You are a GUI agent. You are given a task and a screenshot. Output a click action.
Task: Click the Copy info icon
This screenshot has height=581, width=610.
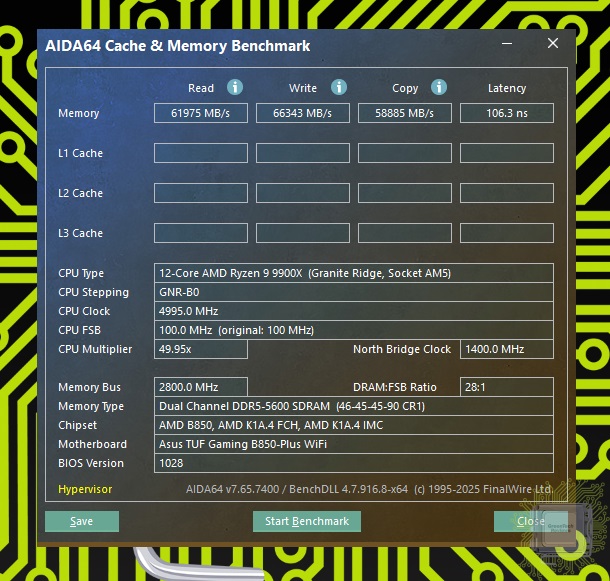click(x=439, y=87)
